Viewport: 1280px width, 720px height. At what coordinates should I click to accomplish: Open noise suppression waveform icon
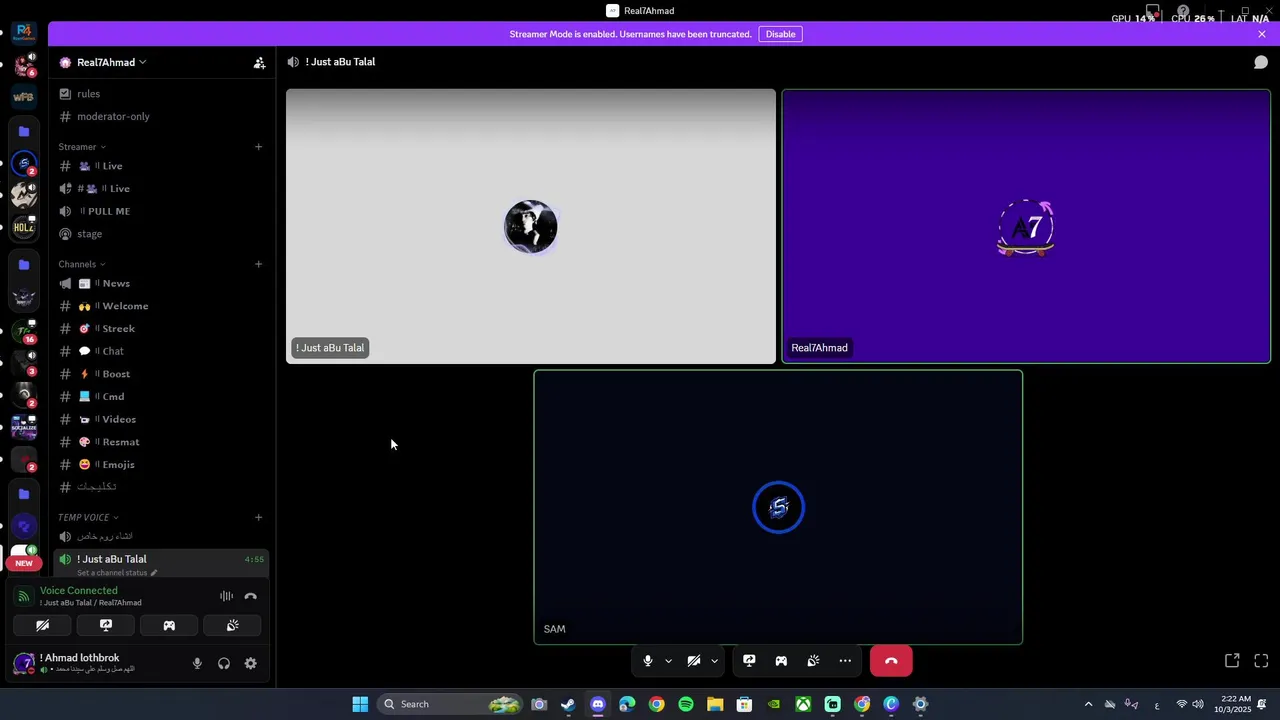(x=227, y=596)
